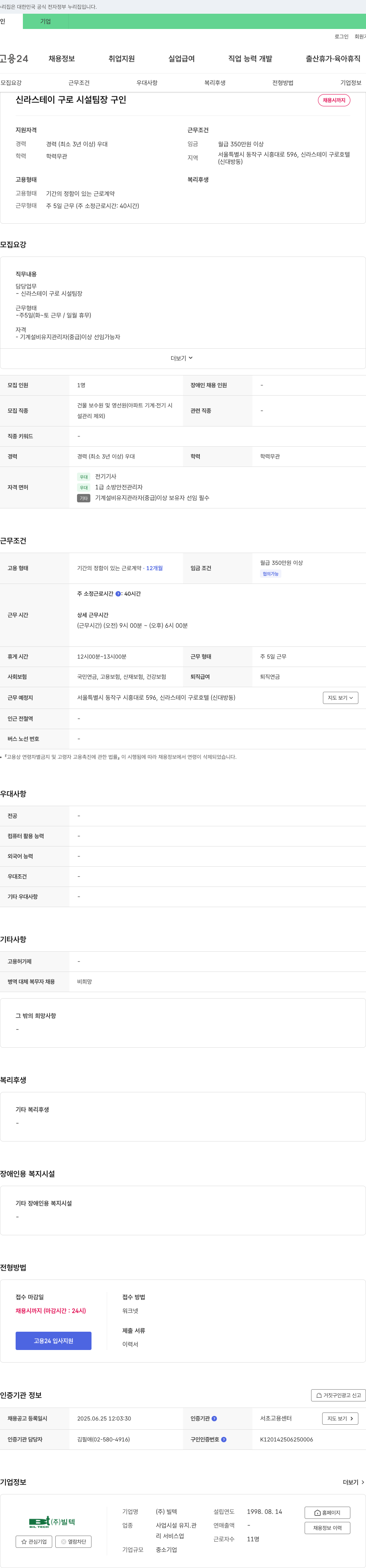Click the deadline text 채용시까지 (마감시간 : 24시)

tap(51, 1310)
